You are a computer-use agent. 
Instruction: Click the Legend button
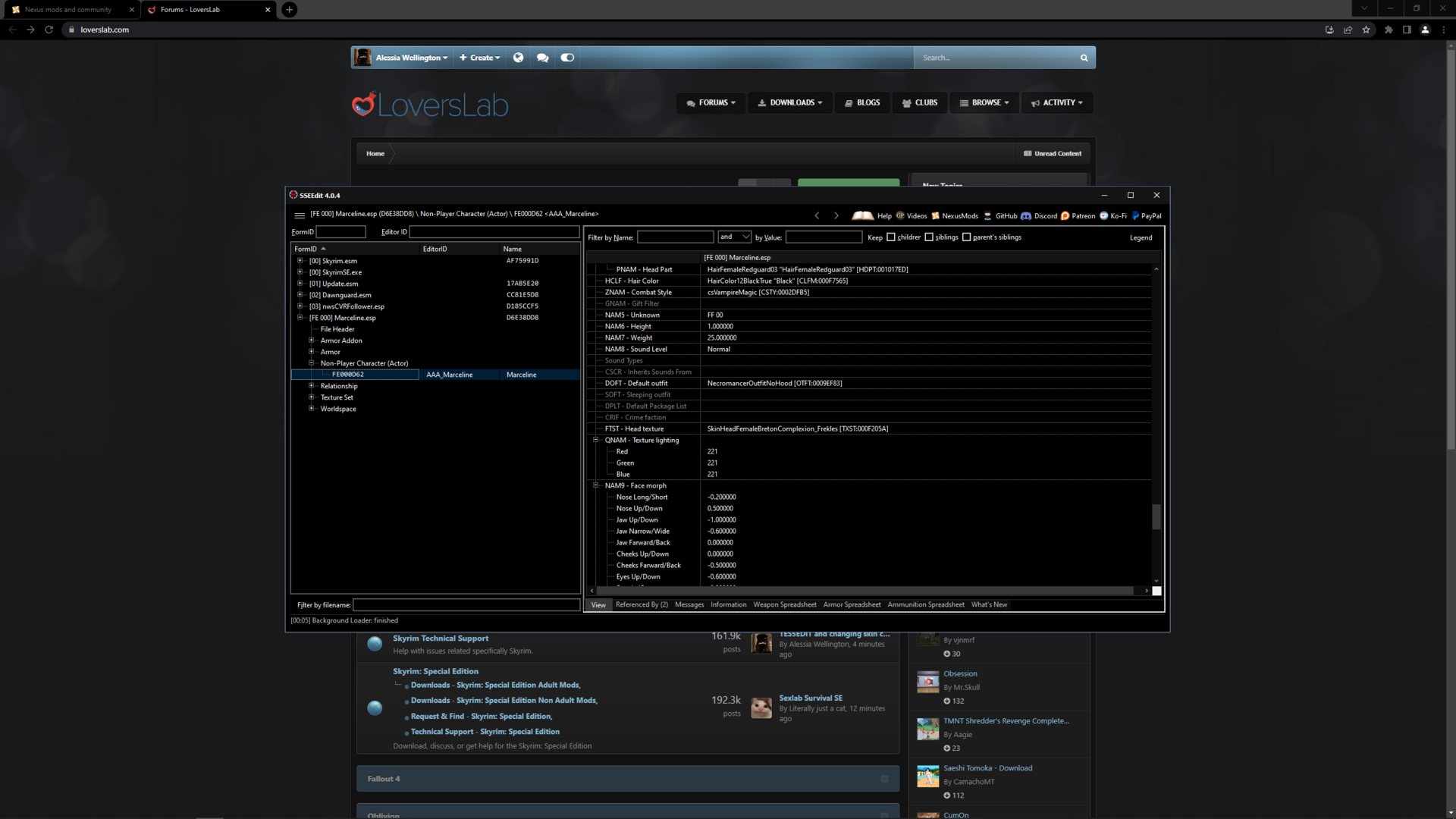pyautogui.click(x=1141, y=238)
